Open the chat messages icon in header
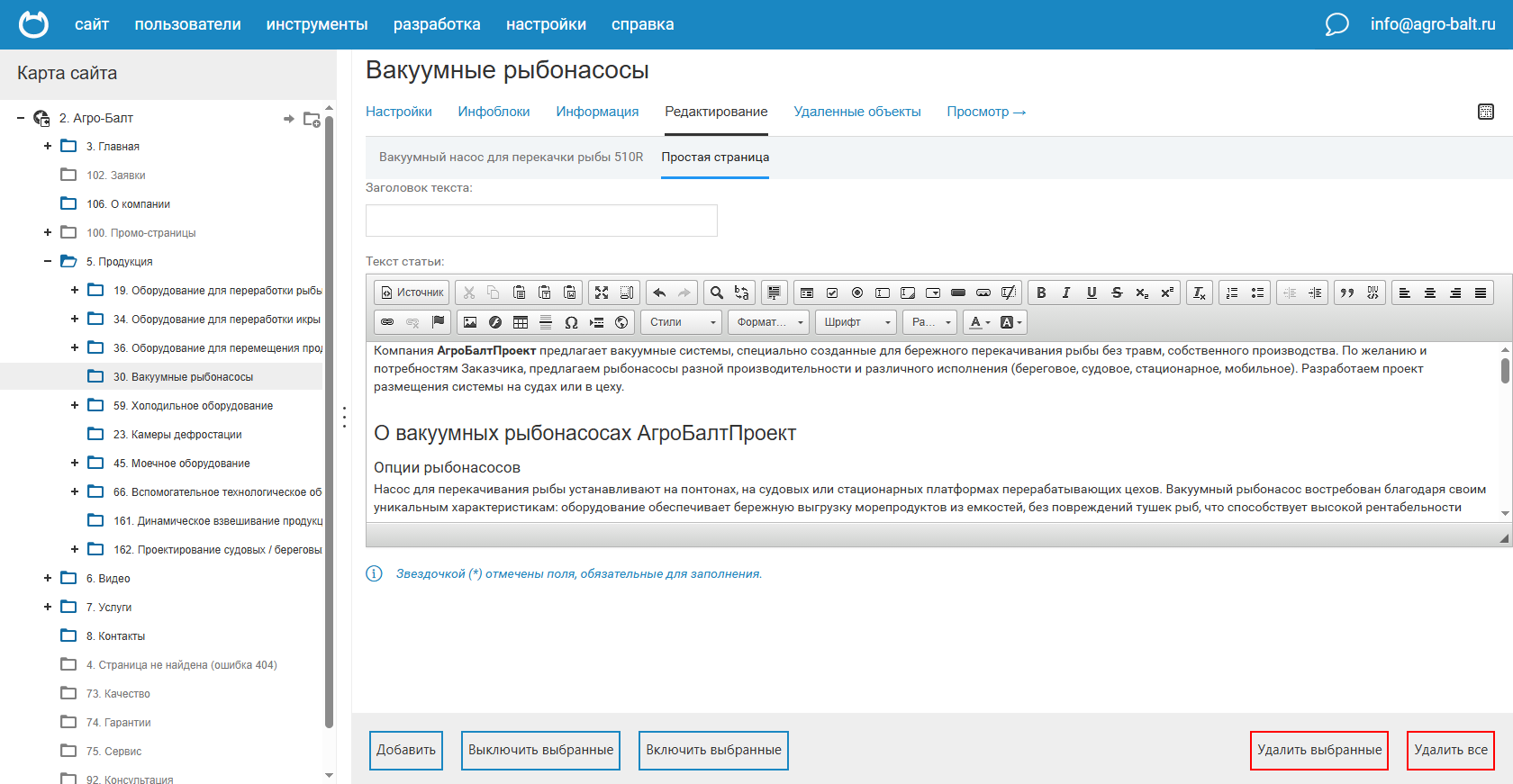1513x784 pixels. (x=1336, y=24)
